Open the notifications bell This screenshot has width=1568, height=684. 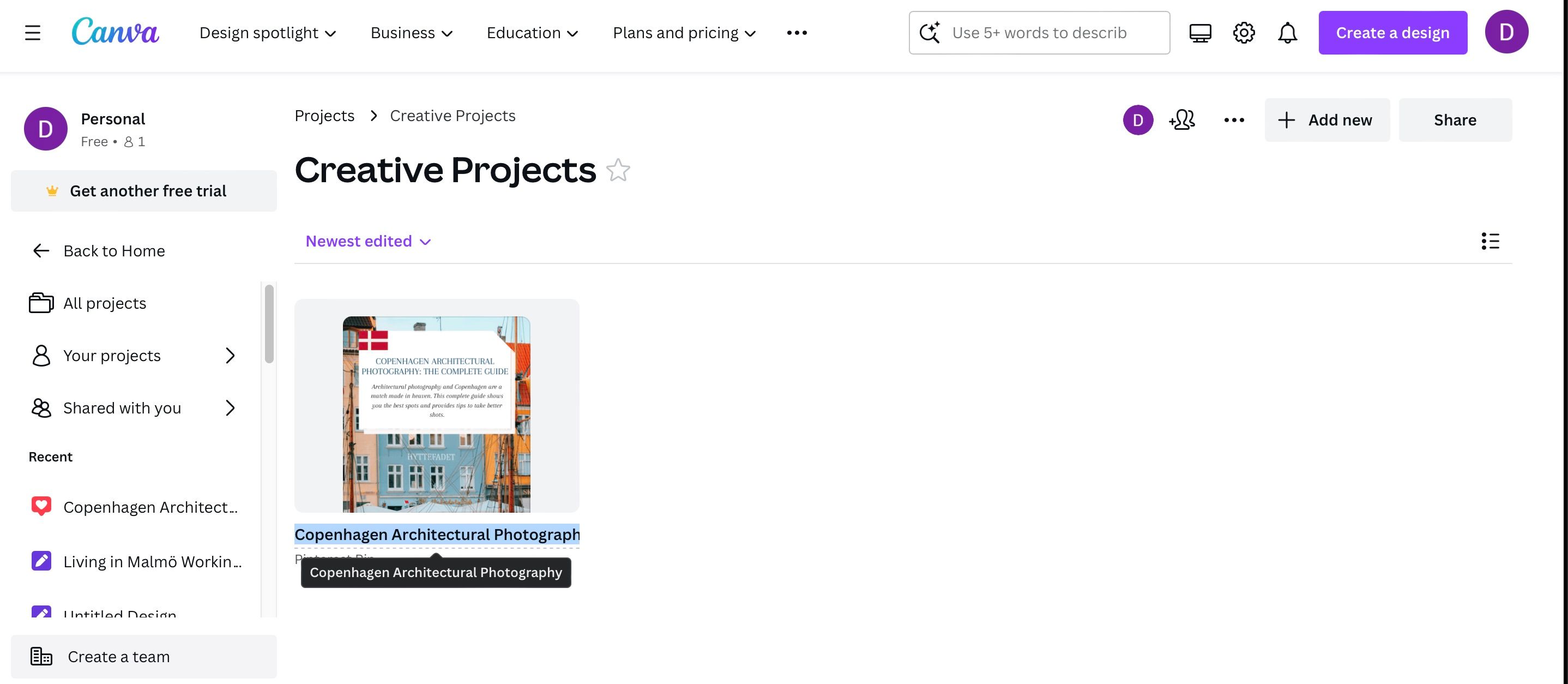pos(1287,32)
